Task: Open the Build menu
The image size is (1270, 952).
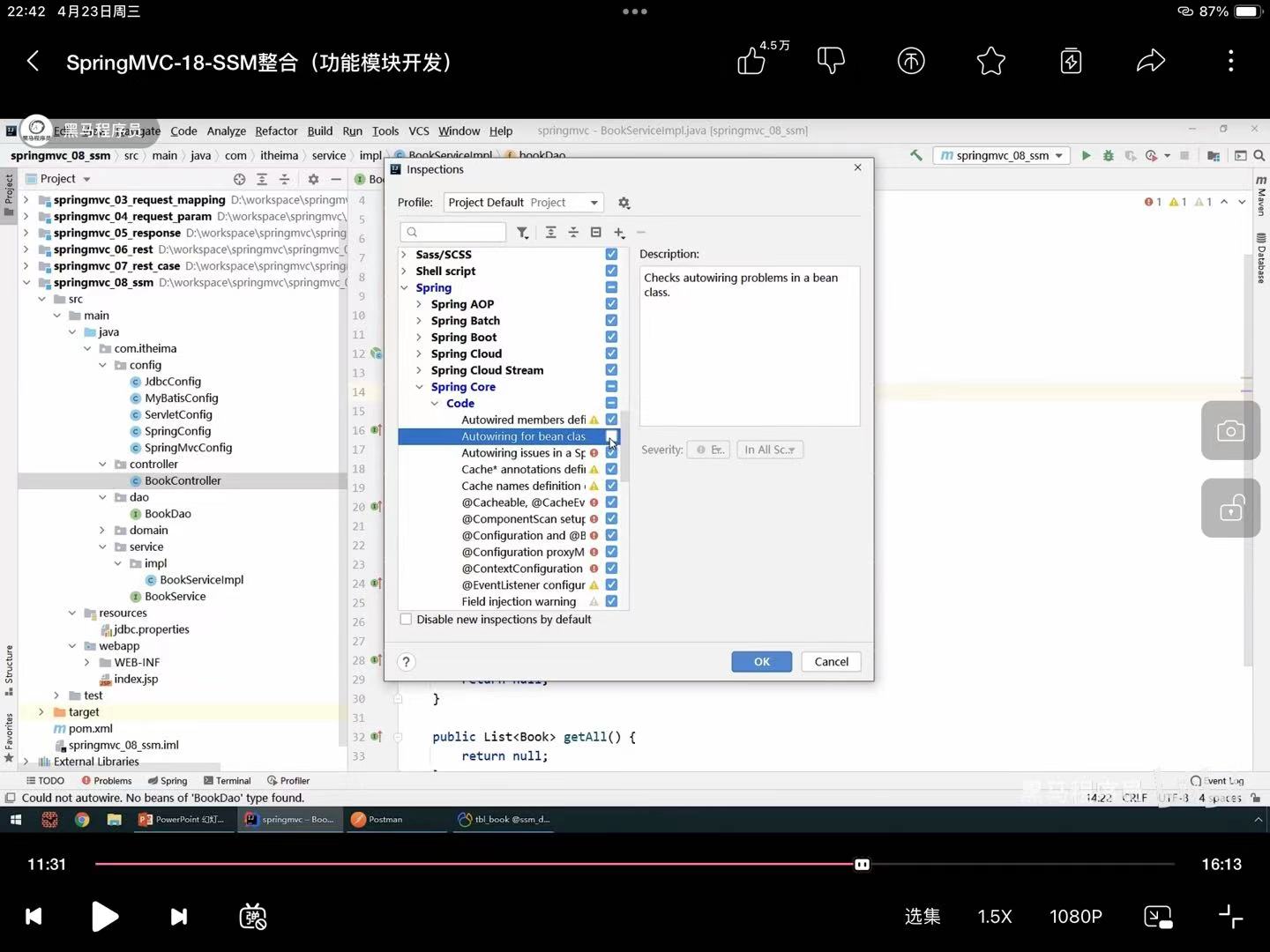Action: (319, 130)
